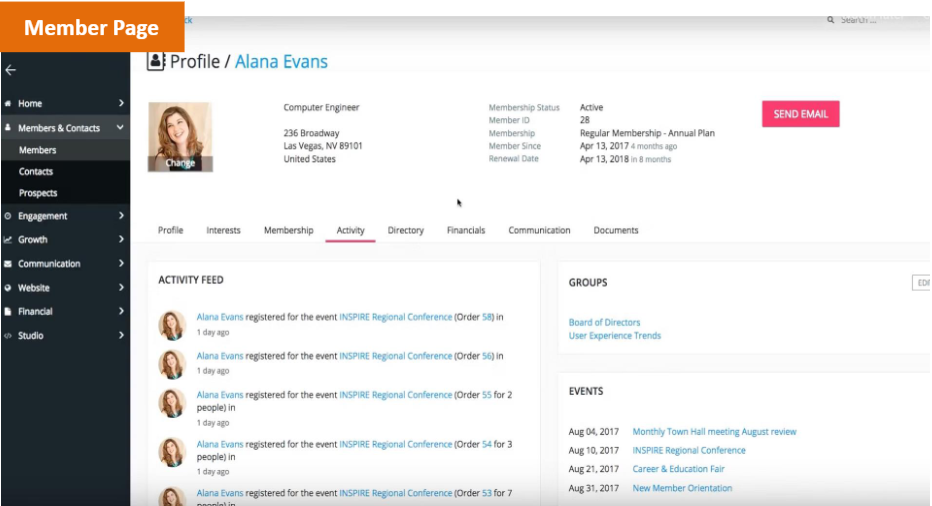
Task: Click INSPIRE Regional Conference in Order 56 entry
Action: (395, 356)
